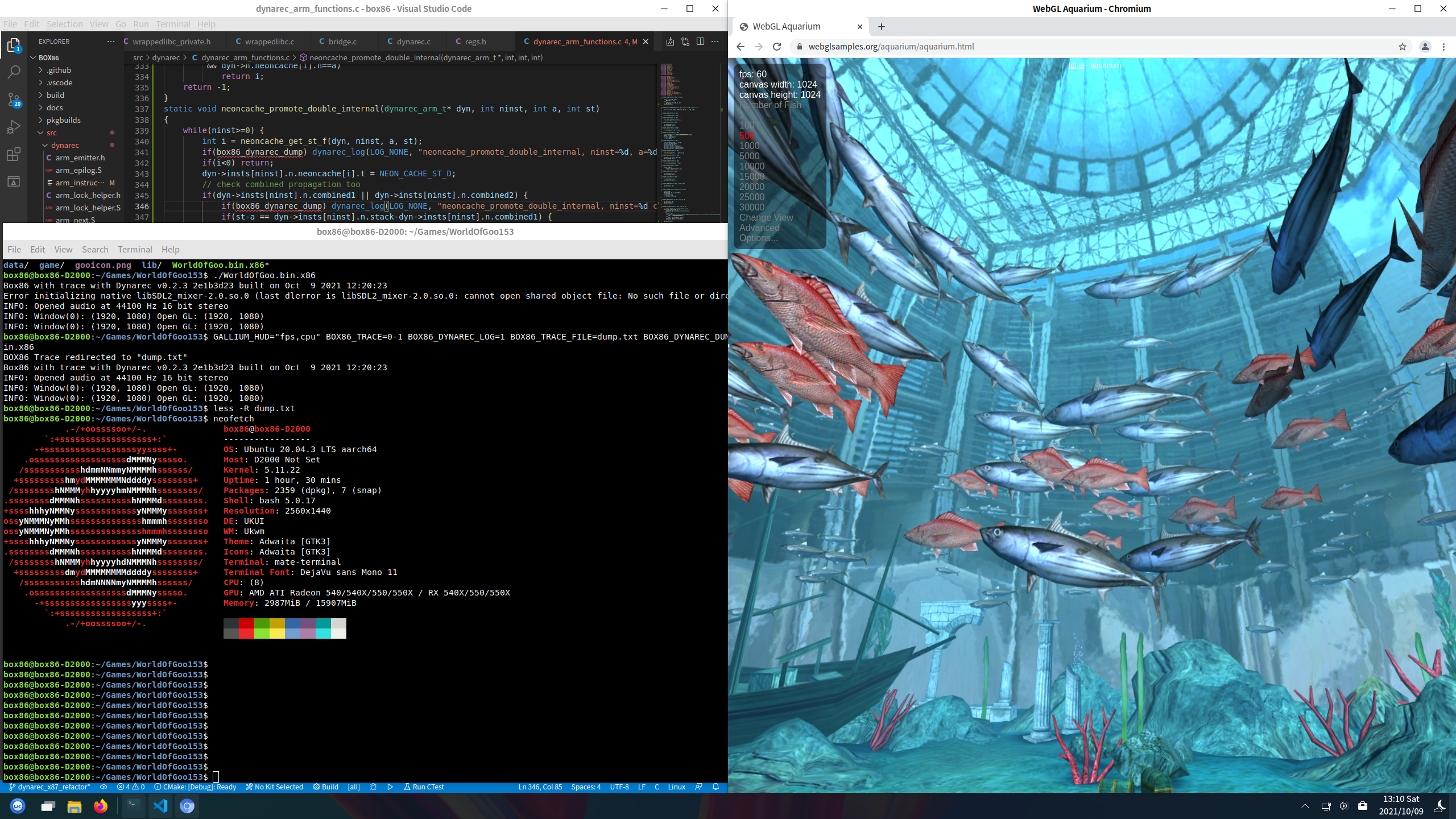Click the CMake debug bug icon in status bar
The height and width of the screenshot is (819, 1456).
tap(373, 787)
